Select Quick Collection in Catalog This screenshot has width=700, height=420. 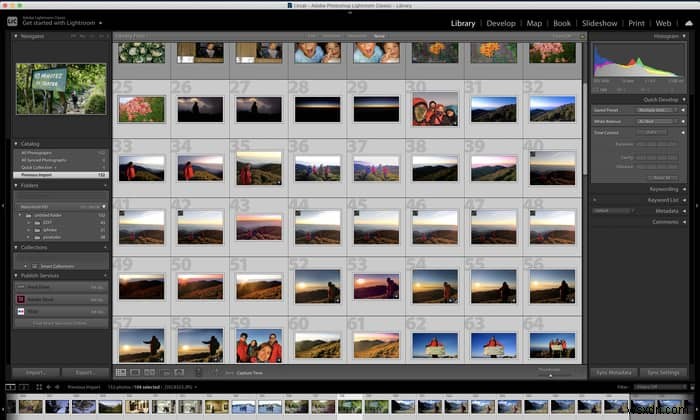tap(60, 167)
